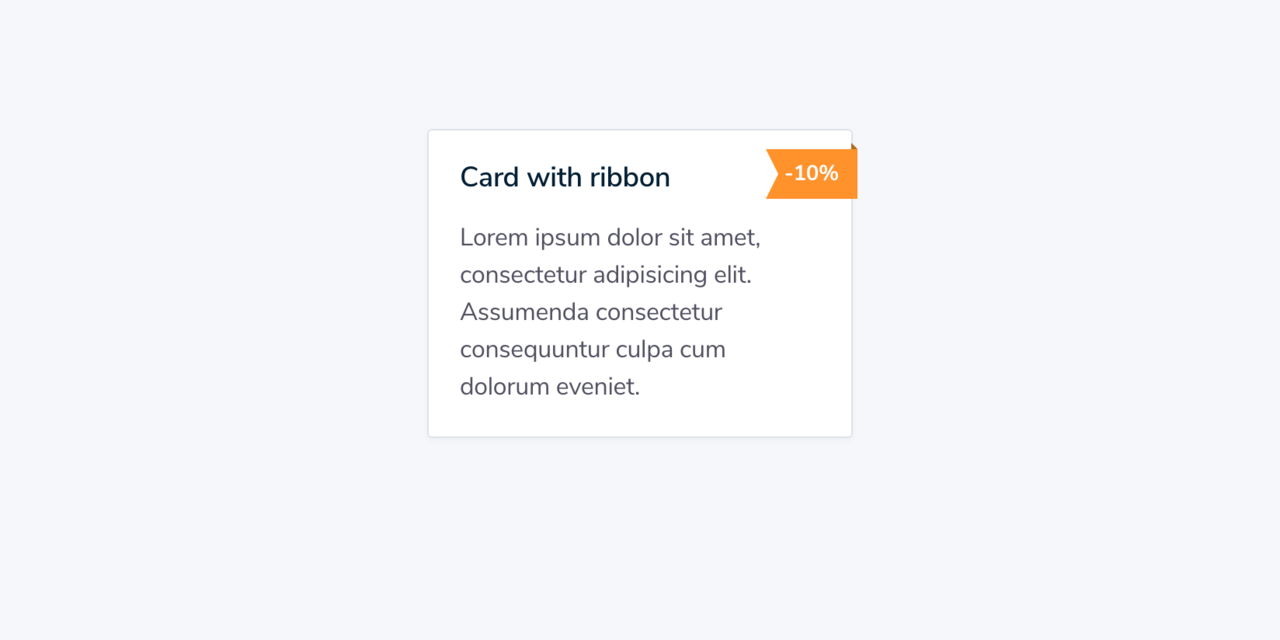The width and height of the screenshot is (1280, 640).
Task: Click the notched left edge of ribbon
Action: (x=773, y=174)
